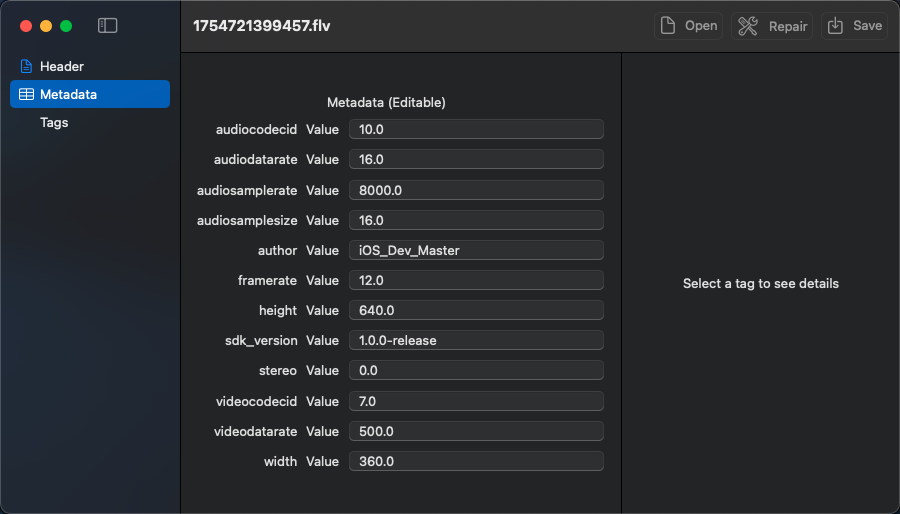Click the Save download icon
Screen dimensions: 900x514
pyautogui.click(x=835, y=26)
